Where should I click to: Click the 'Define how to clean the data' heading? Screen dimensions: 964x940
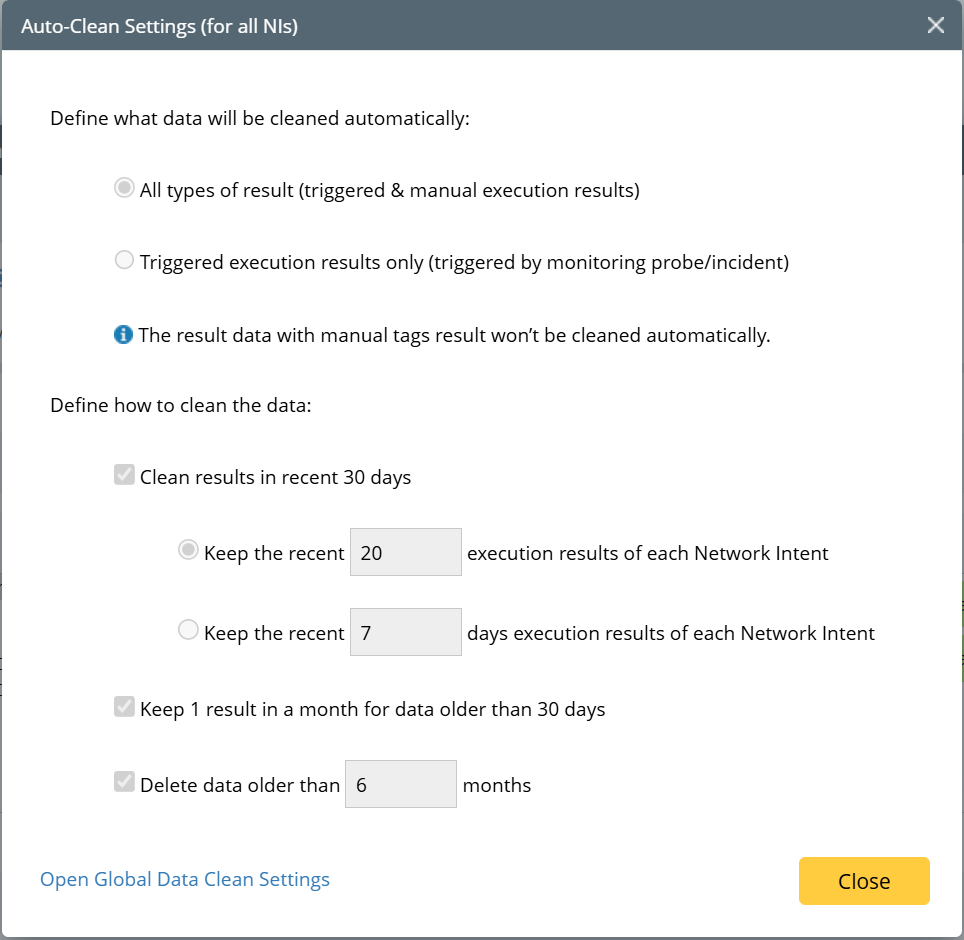click(181, 408)
